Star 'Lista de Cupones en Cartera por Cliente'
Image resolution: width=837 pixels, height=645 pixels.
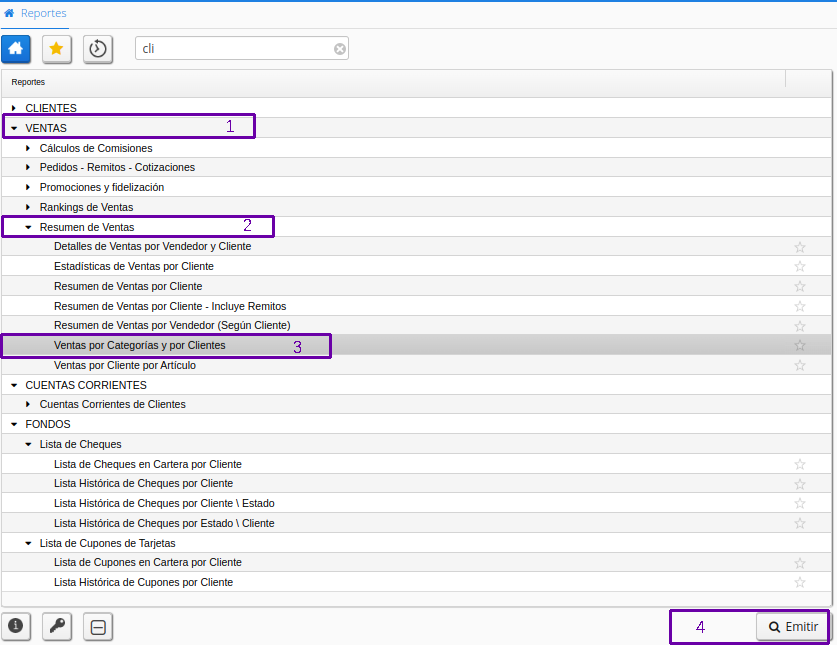coord(799,563)
